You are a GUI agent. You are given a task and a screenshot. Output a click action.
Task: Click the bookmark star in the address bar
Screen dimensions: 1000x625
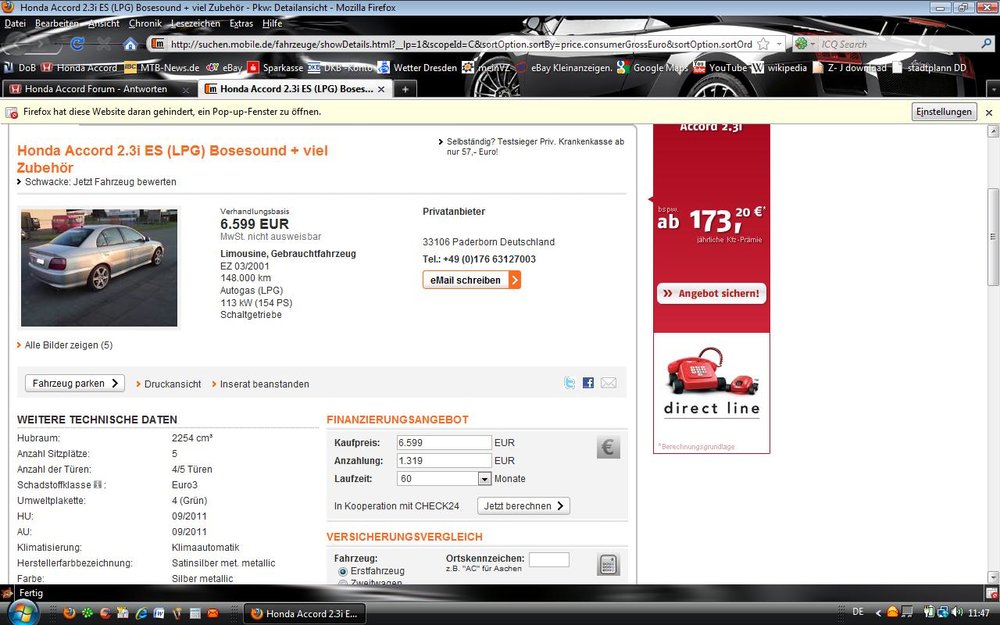pos(763,44)
